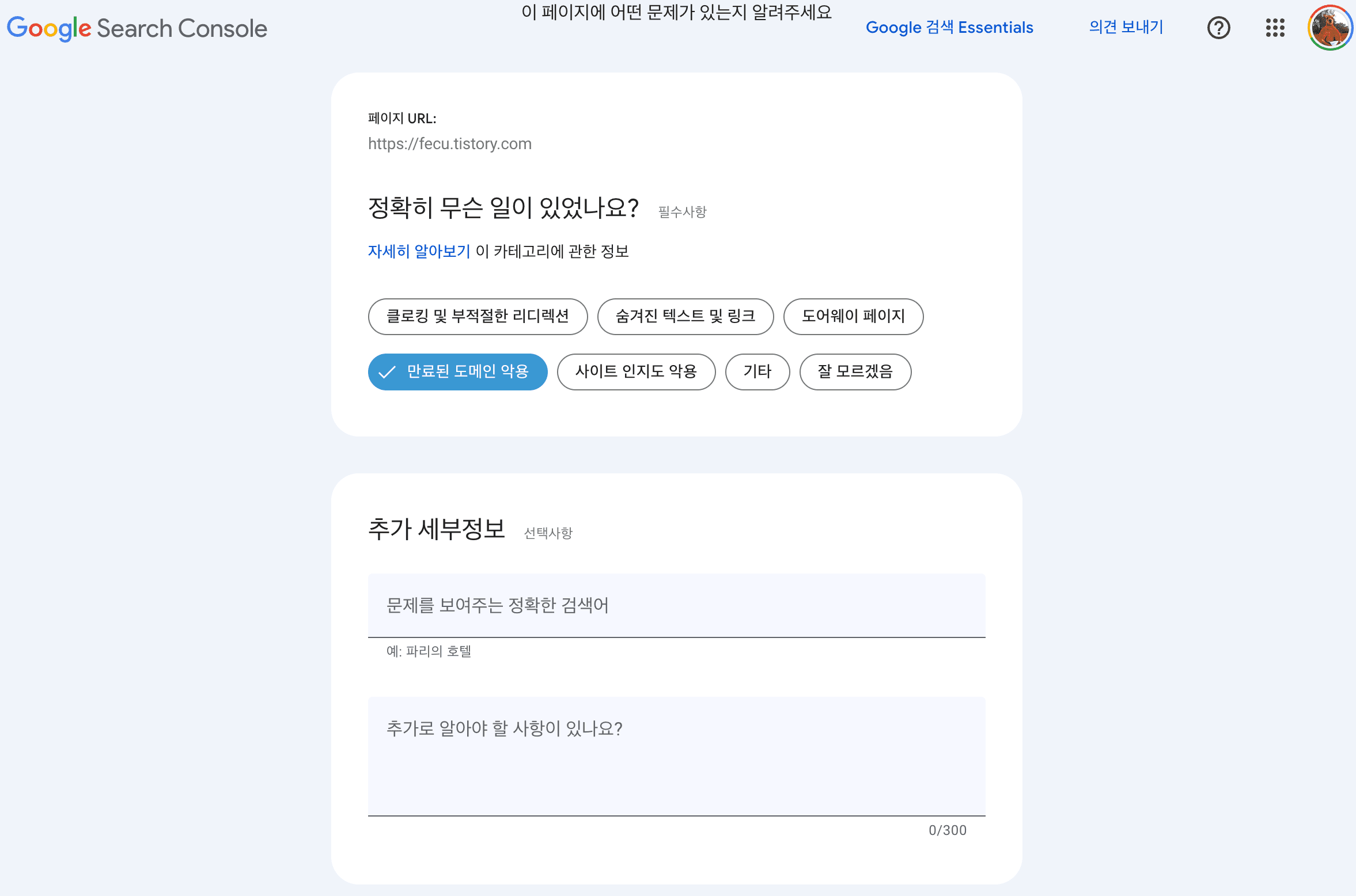Select the 기타 option chip

pos(757,372)
